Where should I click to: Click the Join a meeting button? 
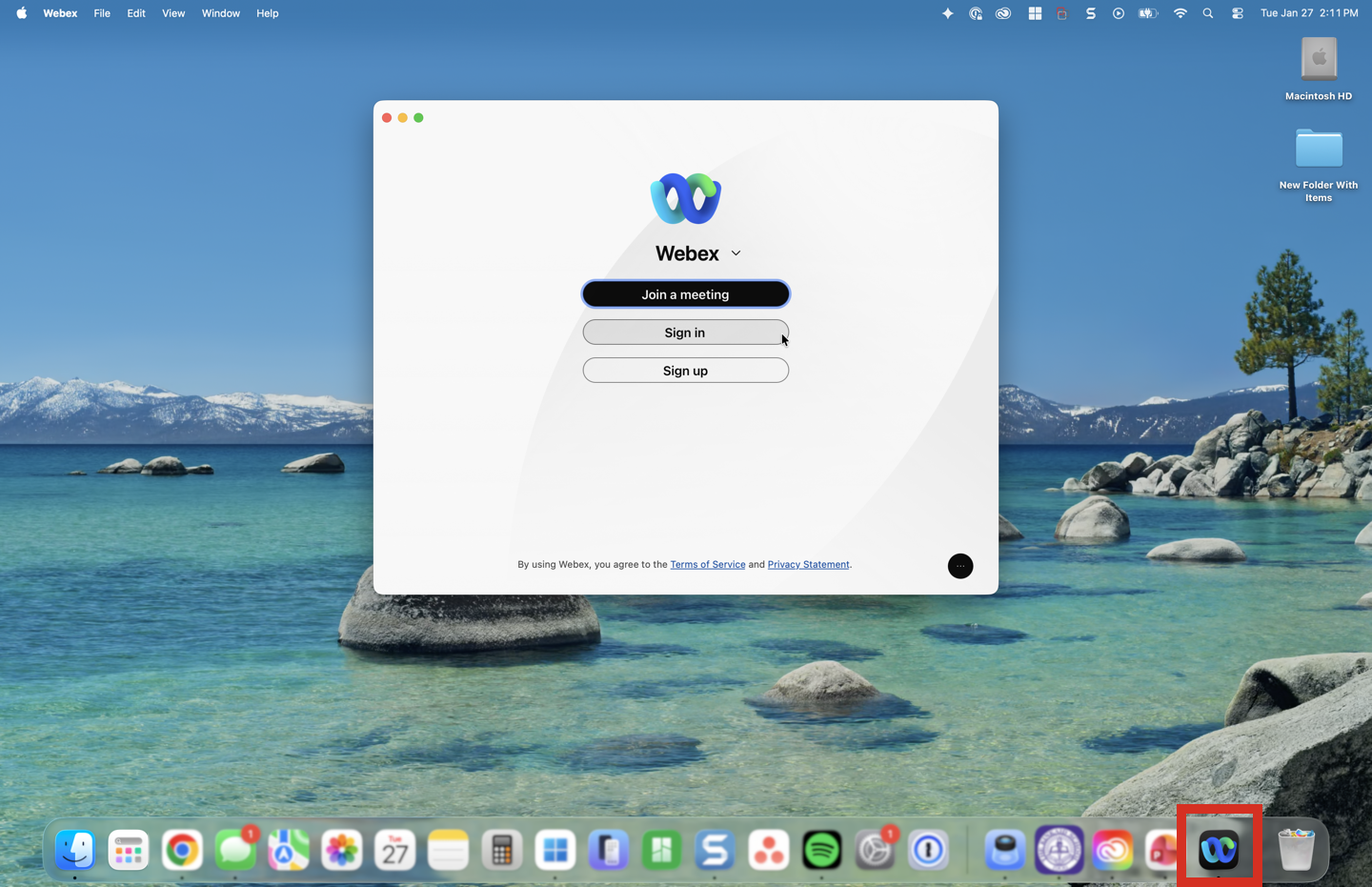(x=685, y=294)
